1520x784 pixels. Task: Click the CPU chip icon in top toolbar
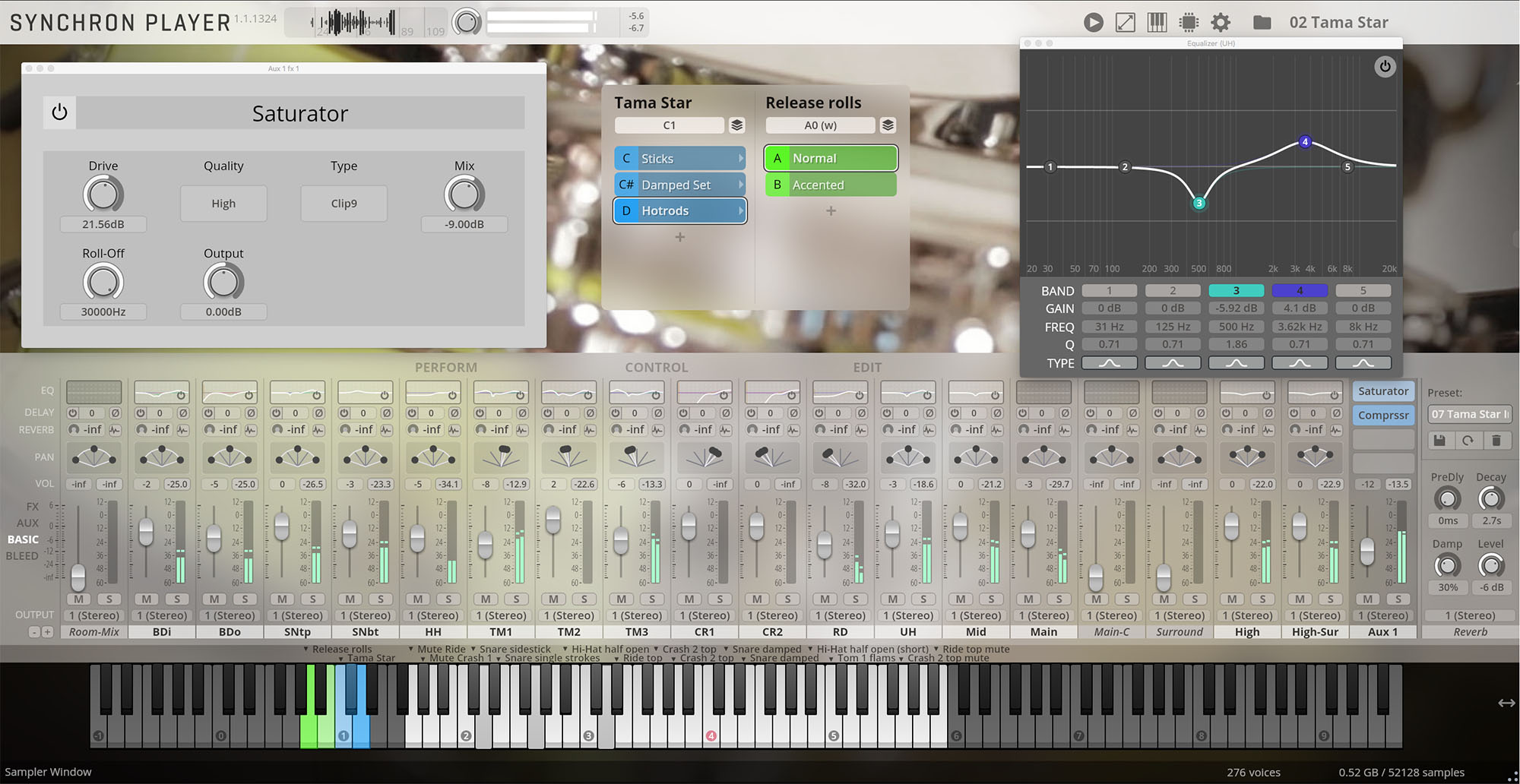click(x=1189, y=23)
